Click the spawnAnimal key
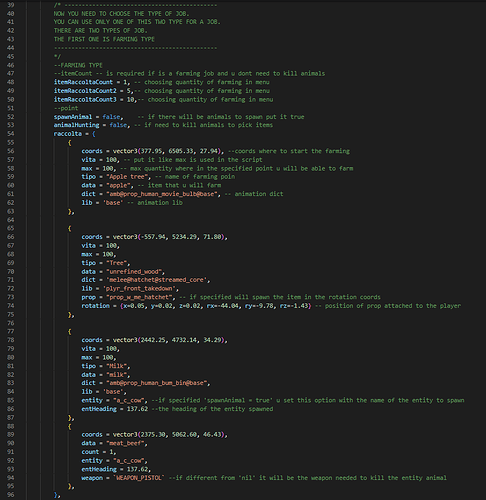Screen dimensions: 486x500 pyautogui.click(x=73, y=117)
